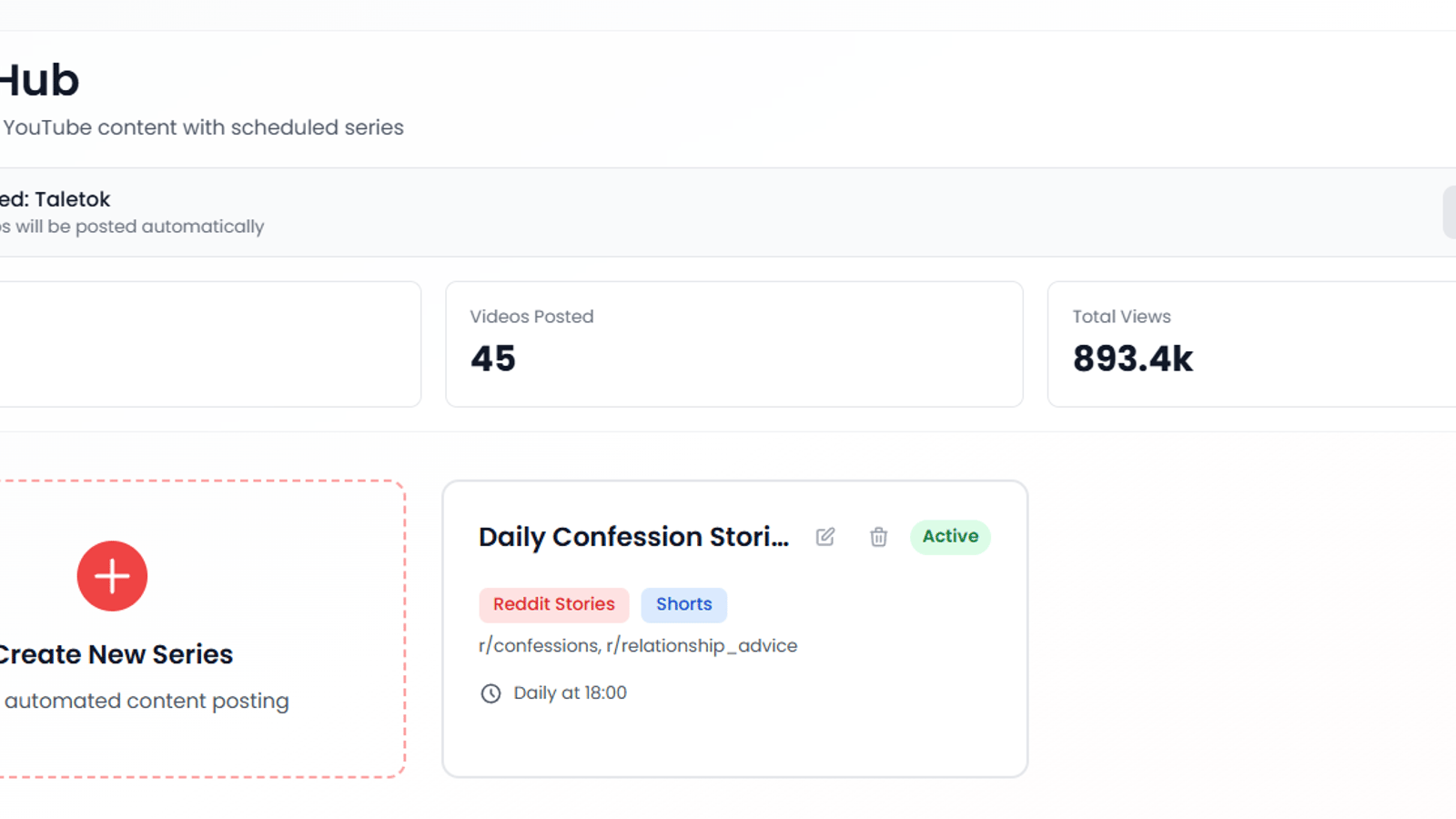This screenshot has height=819, width=1456.
Task: Click the 'will be posted automatically' note
Action: (139, 227)
